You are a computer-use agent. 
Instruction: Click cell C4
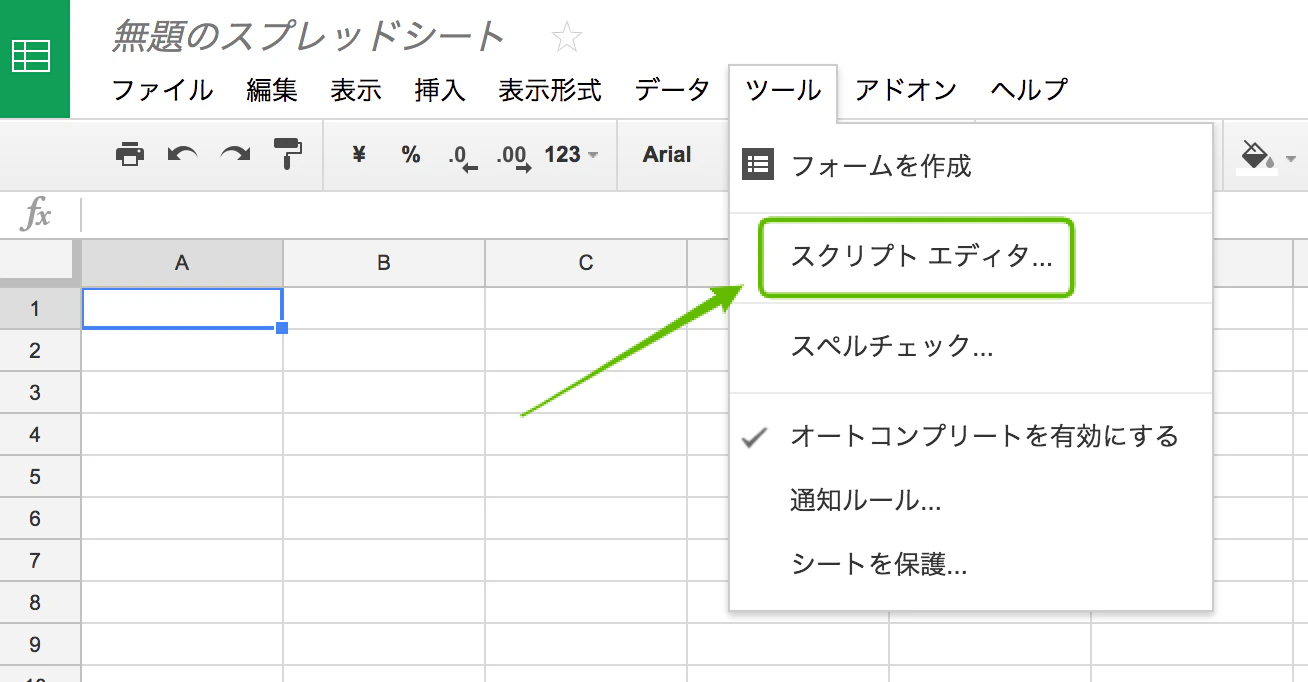click(x=586, y=434)
